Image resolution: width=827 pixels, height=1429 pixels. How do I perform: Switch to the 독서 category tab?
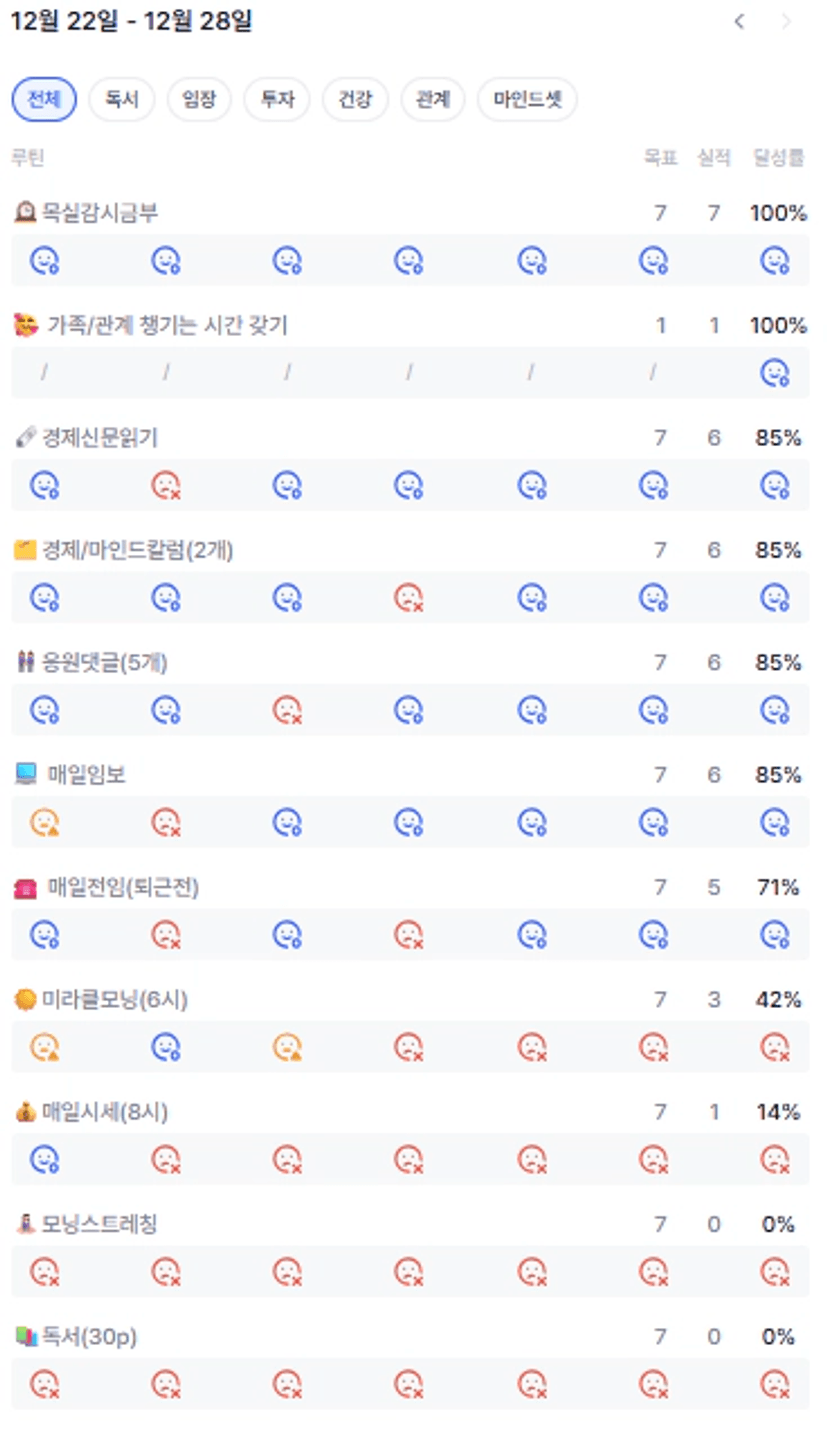[120, 99]
